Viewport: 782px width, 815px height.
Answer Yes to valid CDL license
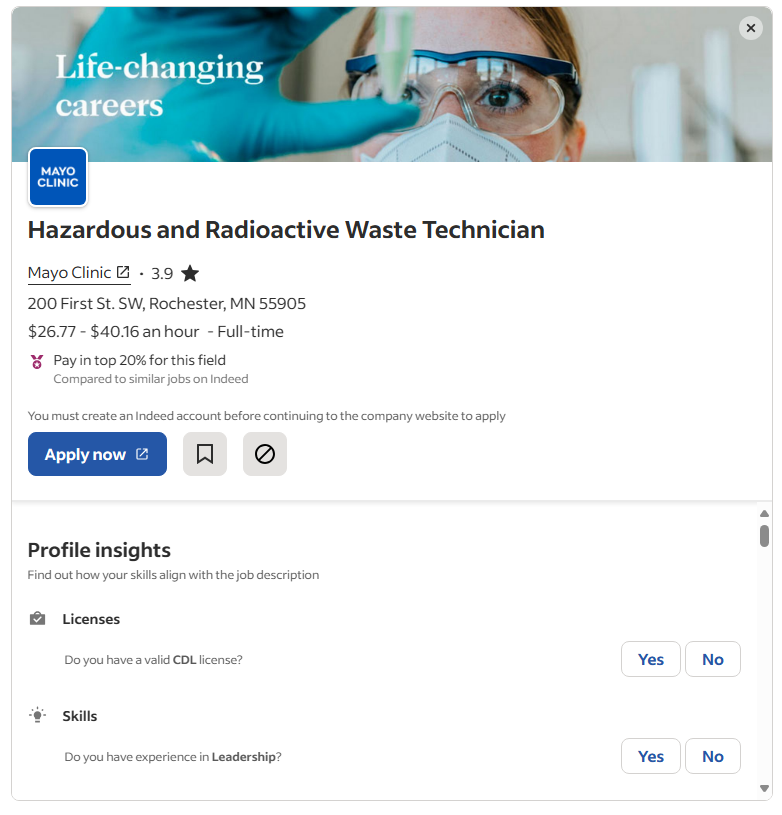click(650, 659)
